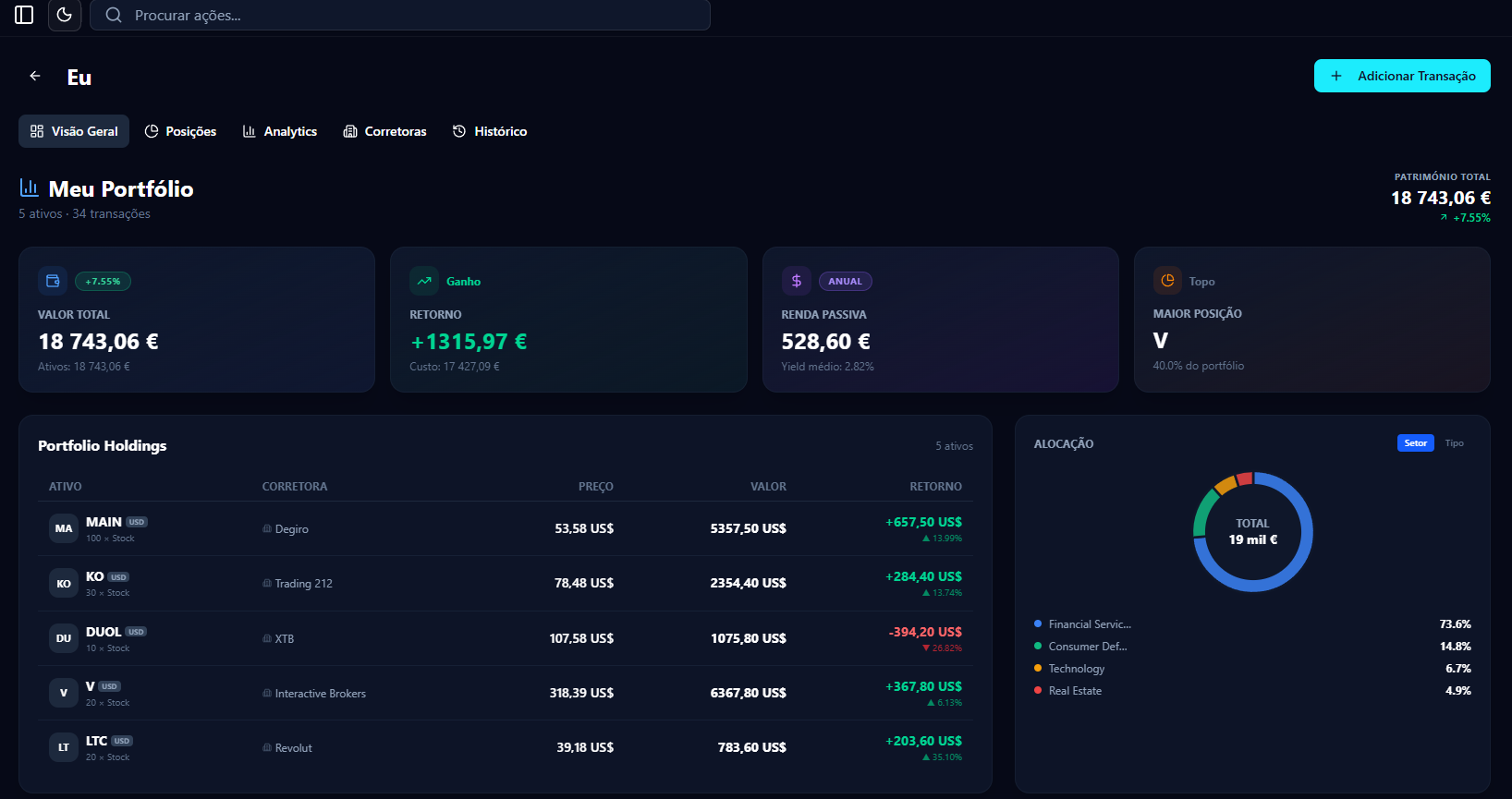Click the 73.6% allocation value
Image resolution: width=1512 pixels, height=799 pixels.
(1455, 624)
